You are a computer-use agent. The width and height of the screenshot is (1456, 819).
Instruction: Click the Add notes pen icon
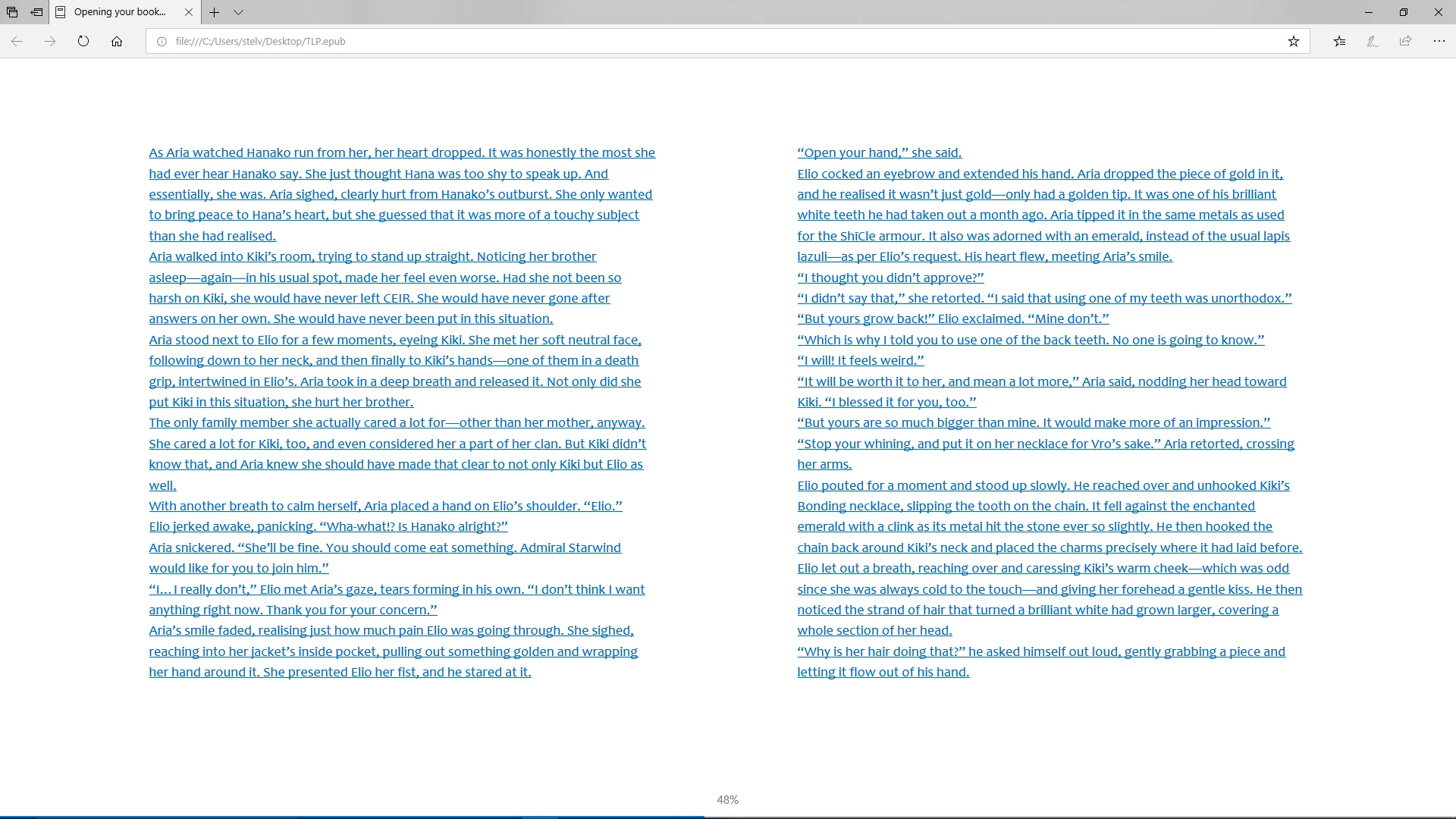[1373, 42]
